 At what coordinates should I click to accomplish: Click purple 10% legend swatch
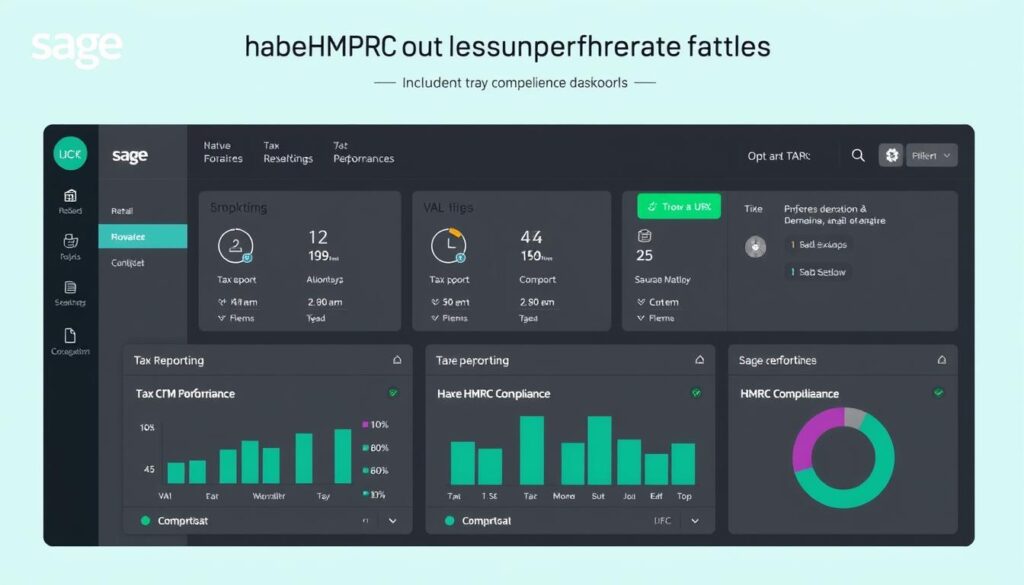click(x=365, y=424)
